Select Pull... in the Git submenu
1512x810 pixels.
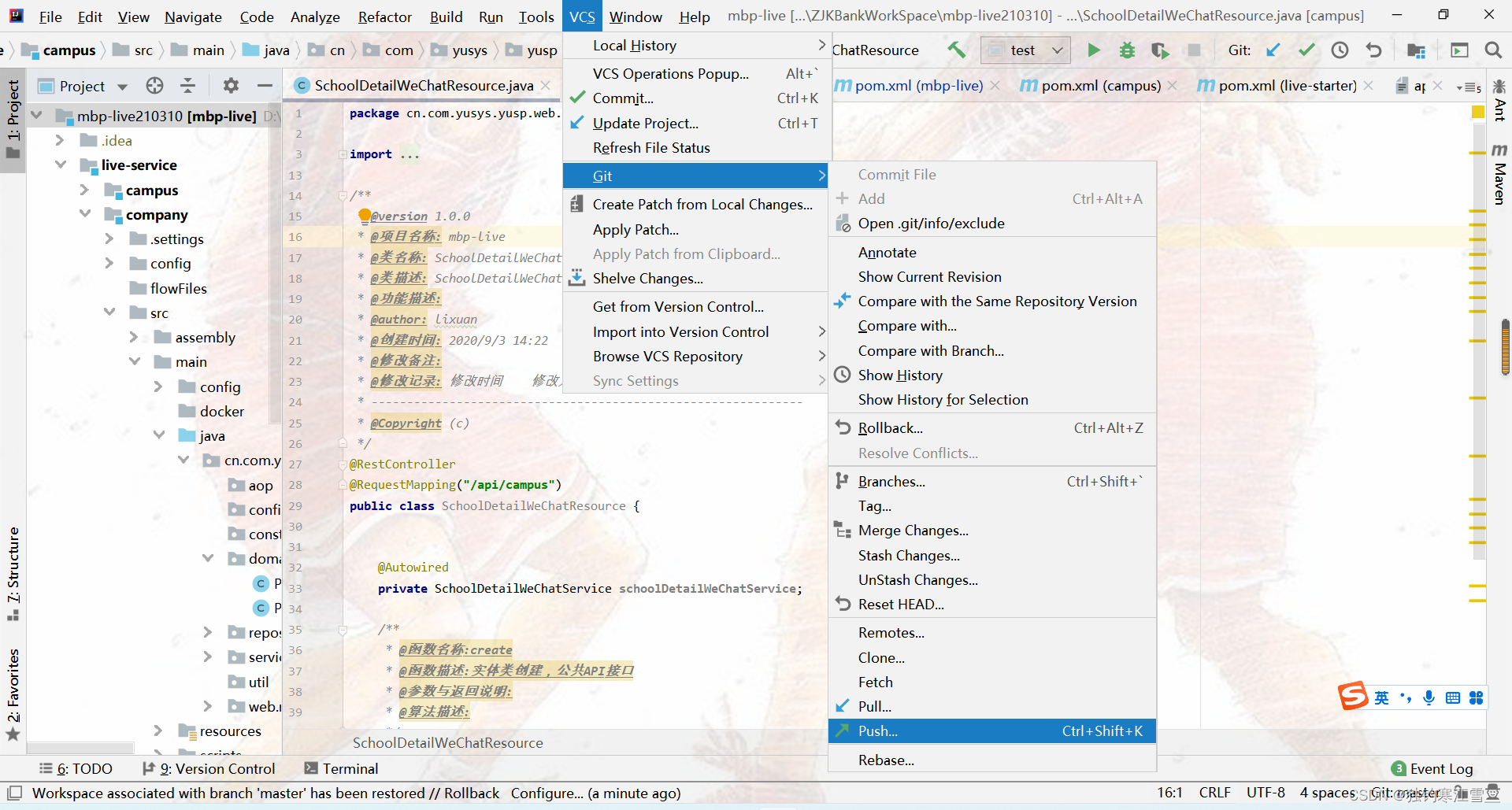point(992,706)
